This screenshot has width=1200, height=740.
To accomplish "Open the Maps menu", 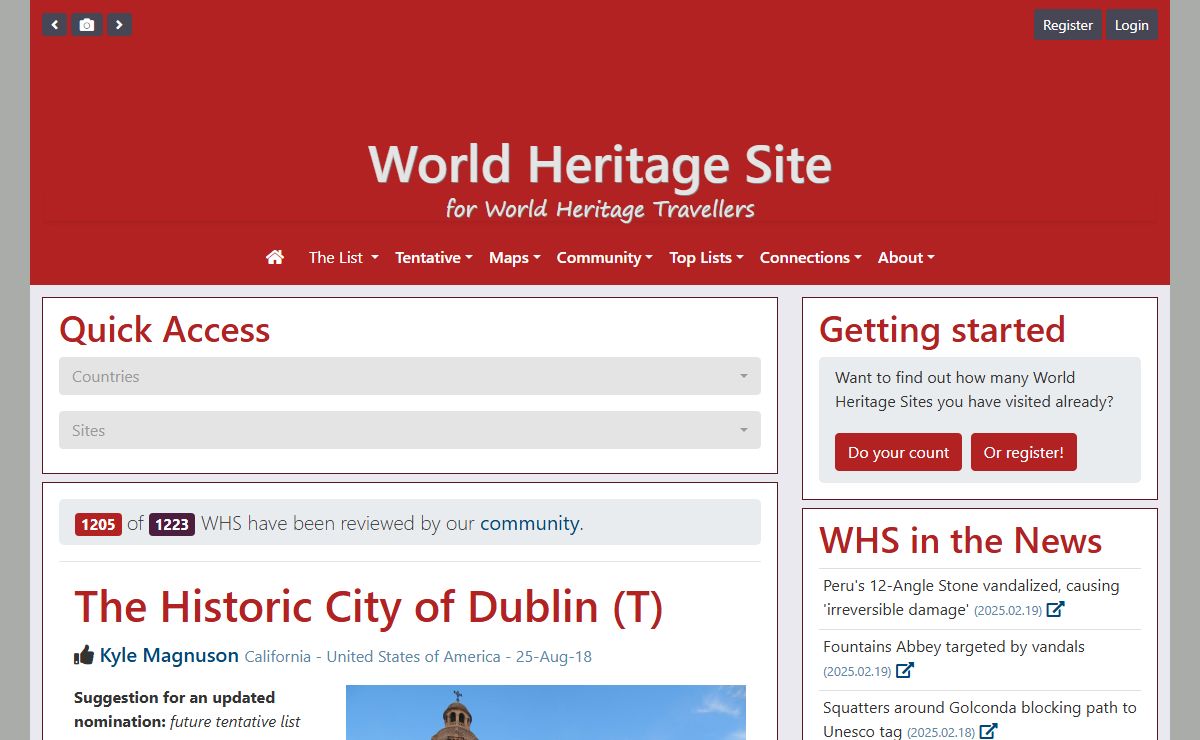I will click(x=515, y=257).
